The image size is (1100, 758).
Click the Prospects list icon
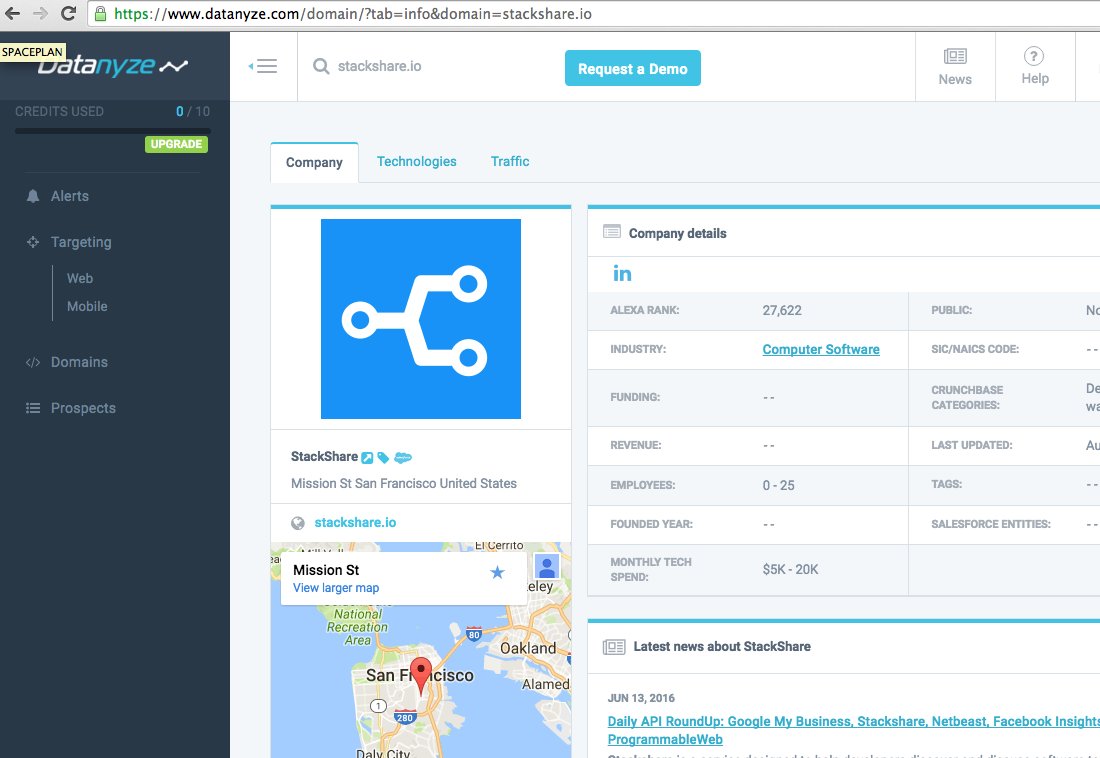point(32,408)
